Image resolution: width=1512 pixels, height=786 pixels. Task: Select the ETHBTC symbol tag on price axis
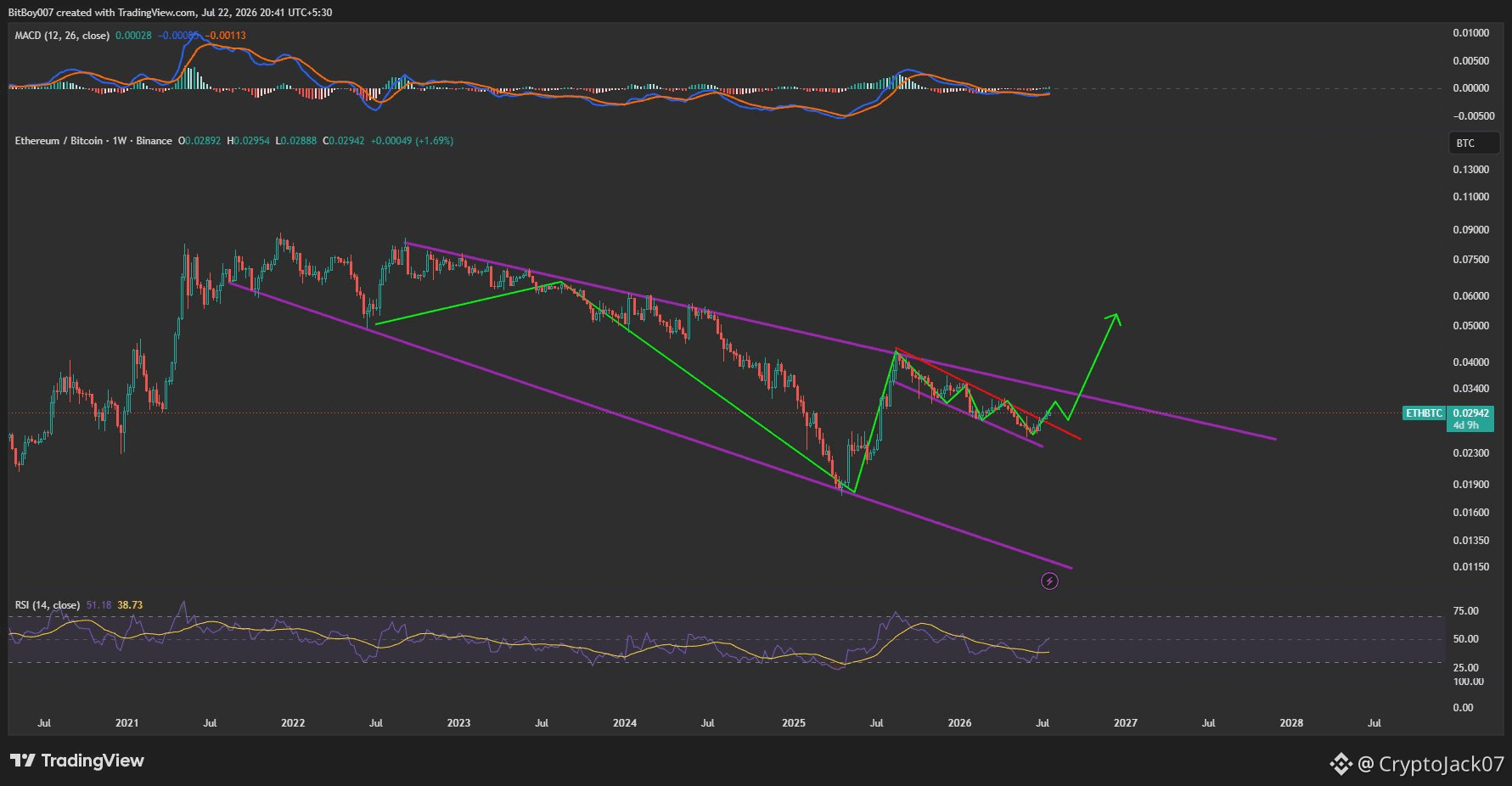coord(1424,413)
